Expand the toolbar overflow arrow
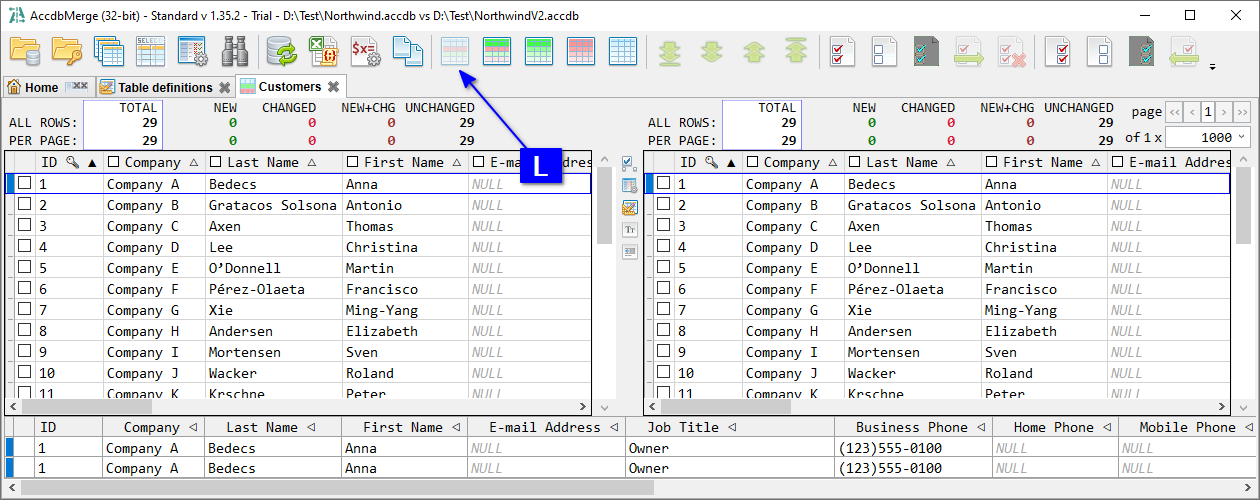The image size is (1260, 500). pyautogui.click(x=1213, y=68)
